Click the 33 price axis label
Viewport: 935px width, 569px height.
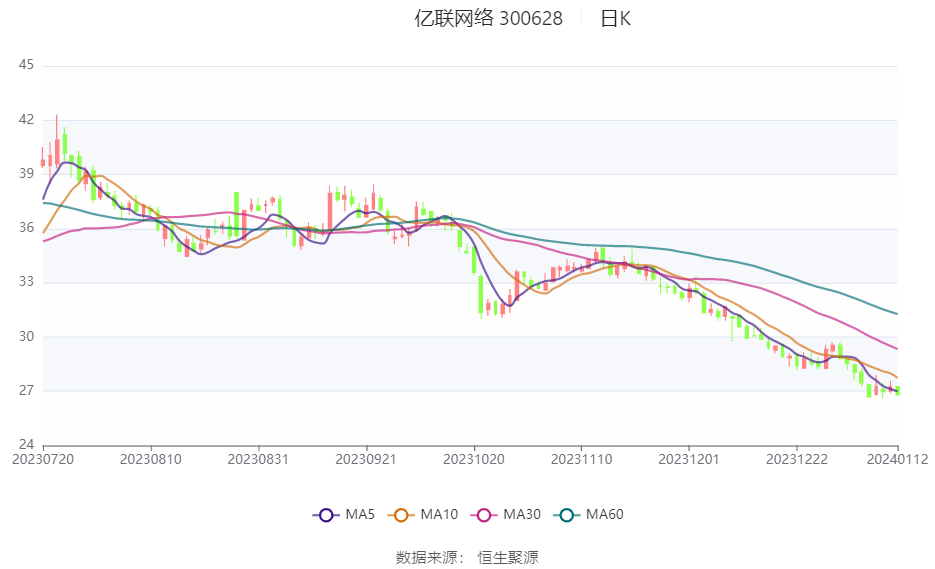tap(26, 282)
